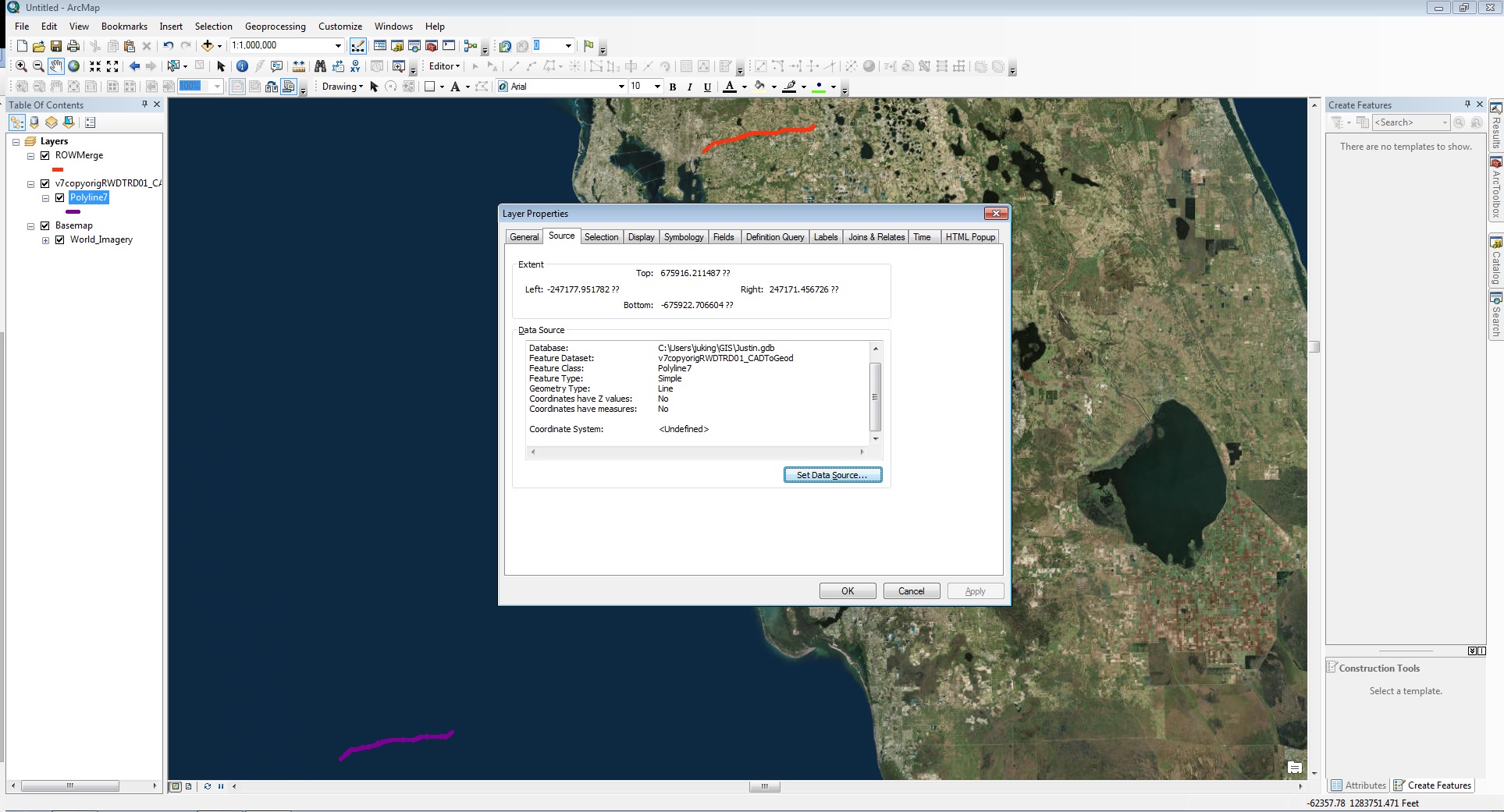Switch to List By Source view
This screenshot has height=812, width=1504.
(x=34, y=122)
